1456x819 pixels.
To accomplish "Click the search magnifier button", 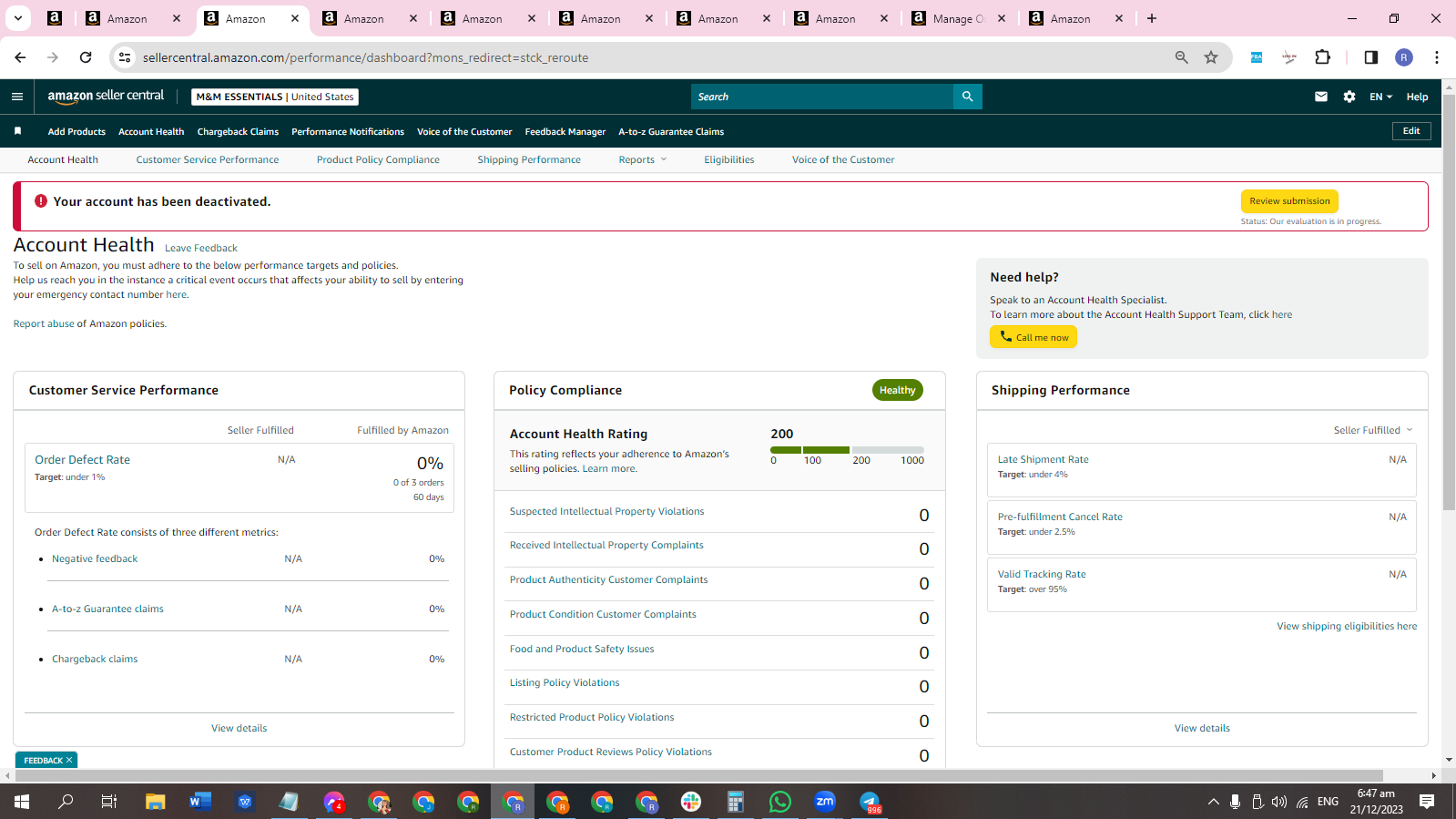I will (x=967, y=97).
